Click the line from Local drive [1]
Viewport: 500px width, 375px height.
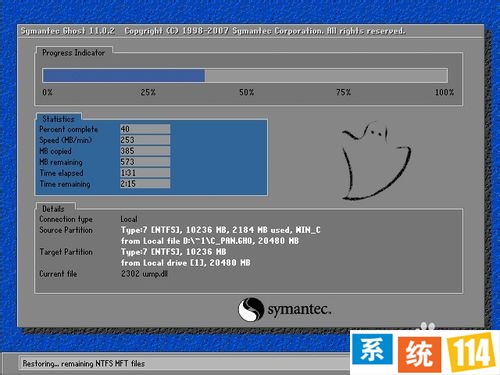(x=185, y=263)
